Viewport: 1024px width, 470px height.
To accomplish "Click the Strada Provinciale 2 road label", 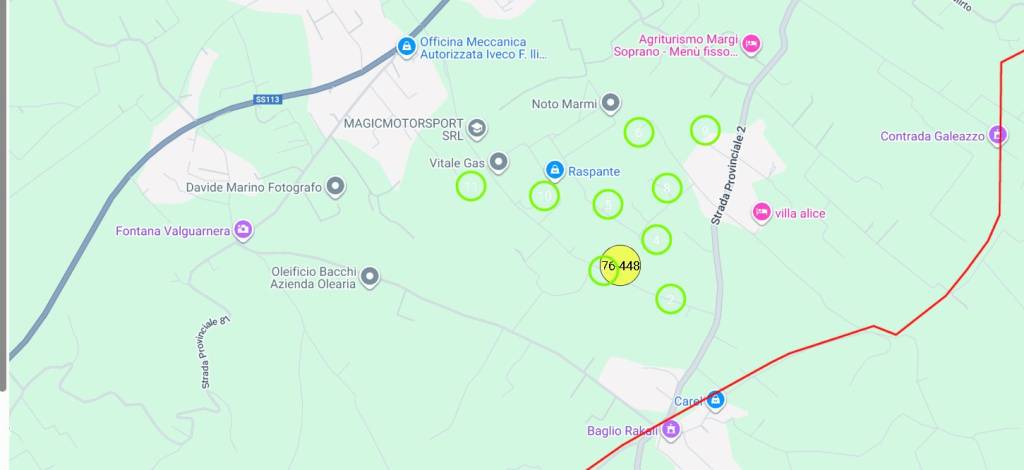I will tap(729, 175).
